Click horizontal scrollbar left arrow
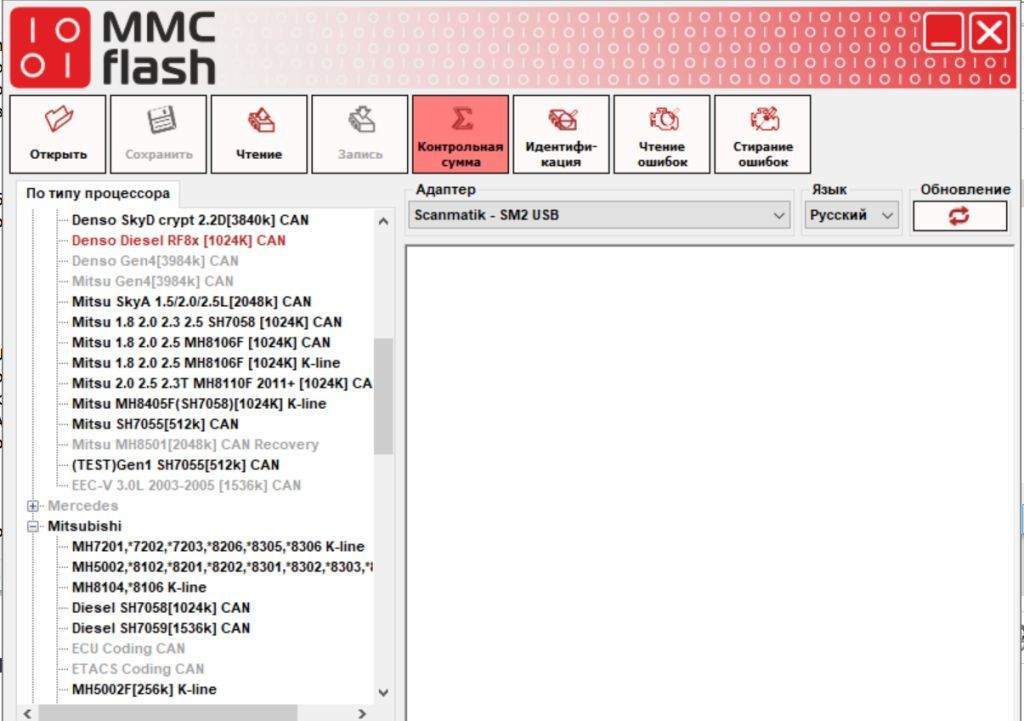 coord(27,713)
